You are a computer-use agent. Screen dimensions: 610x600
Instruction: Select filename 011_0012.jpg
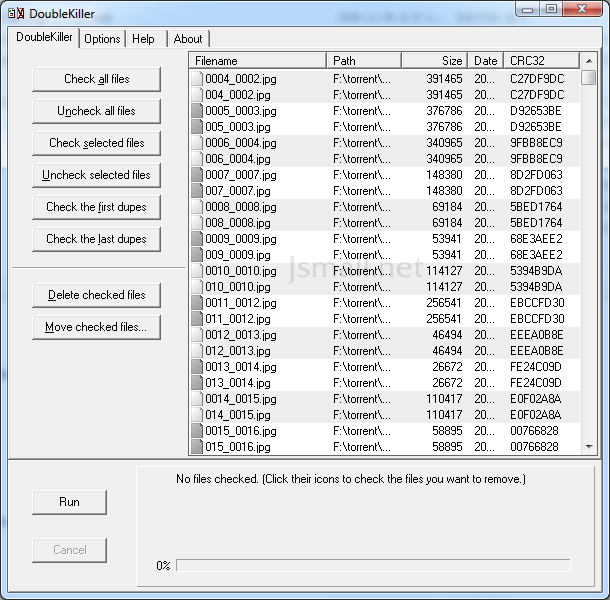point(238,319)
